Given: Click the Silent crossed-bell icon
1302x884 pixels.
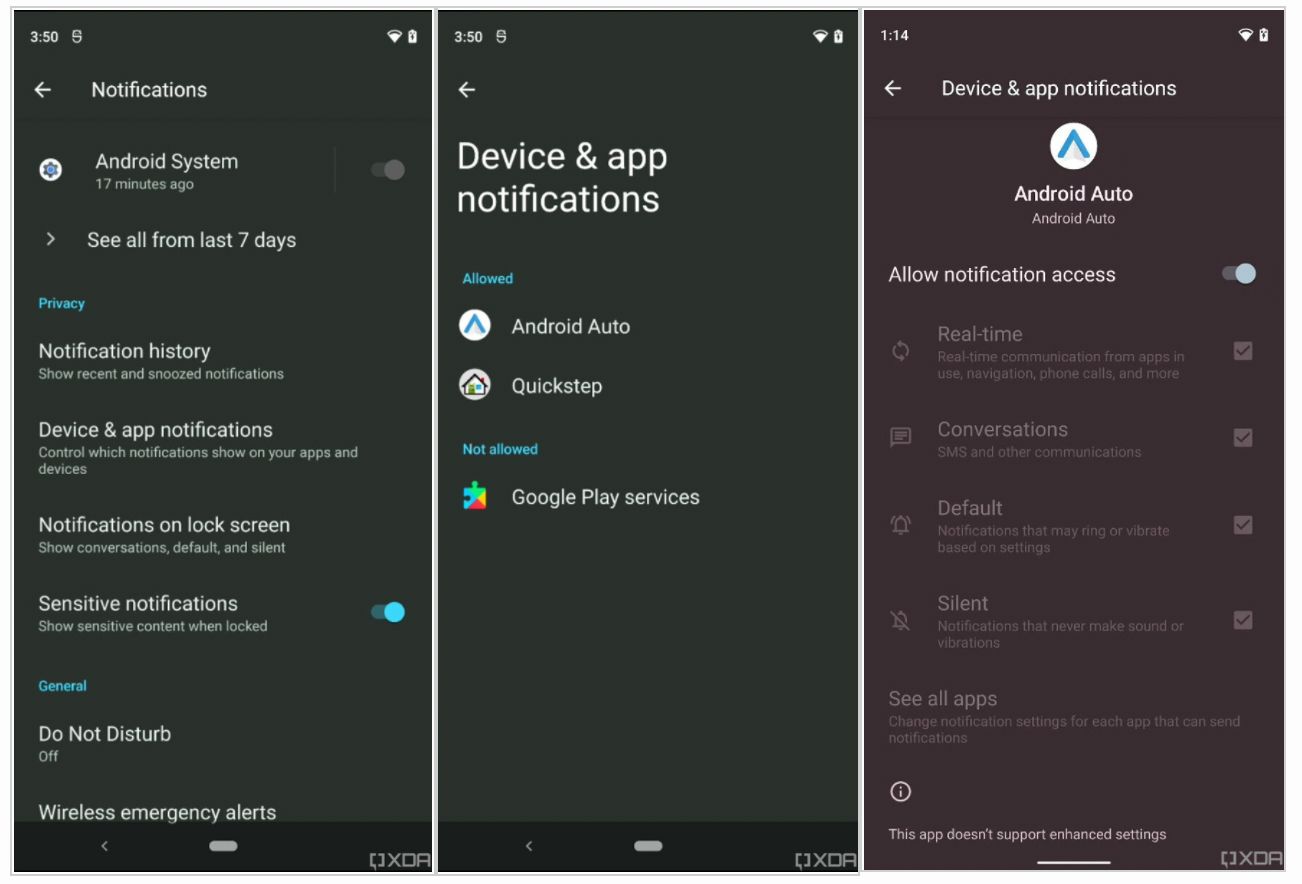Looking at the screenshot, I should click(x=900, y=620).
